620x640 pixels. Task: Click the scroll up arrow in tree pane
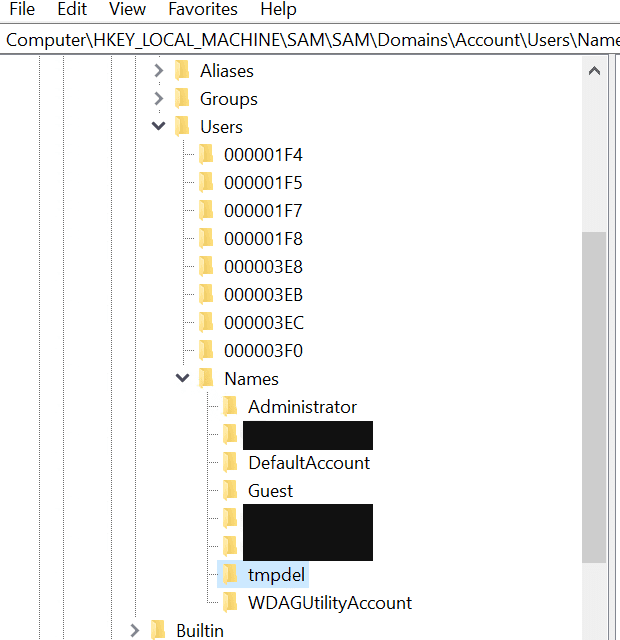pos(594,71)
